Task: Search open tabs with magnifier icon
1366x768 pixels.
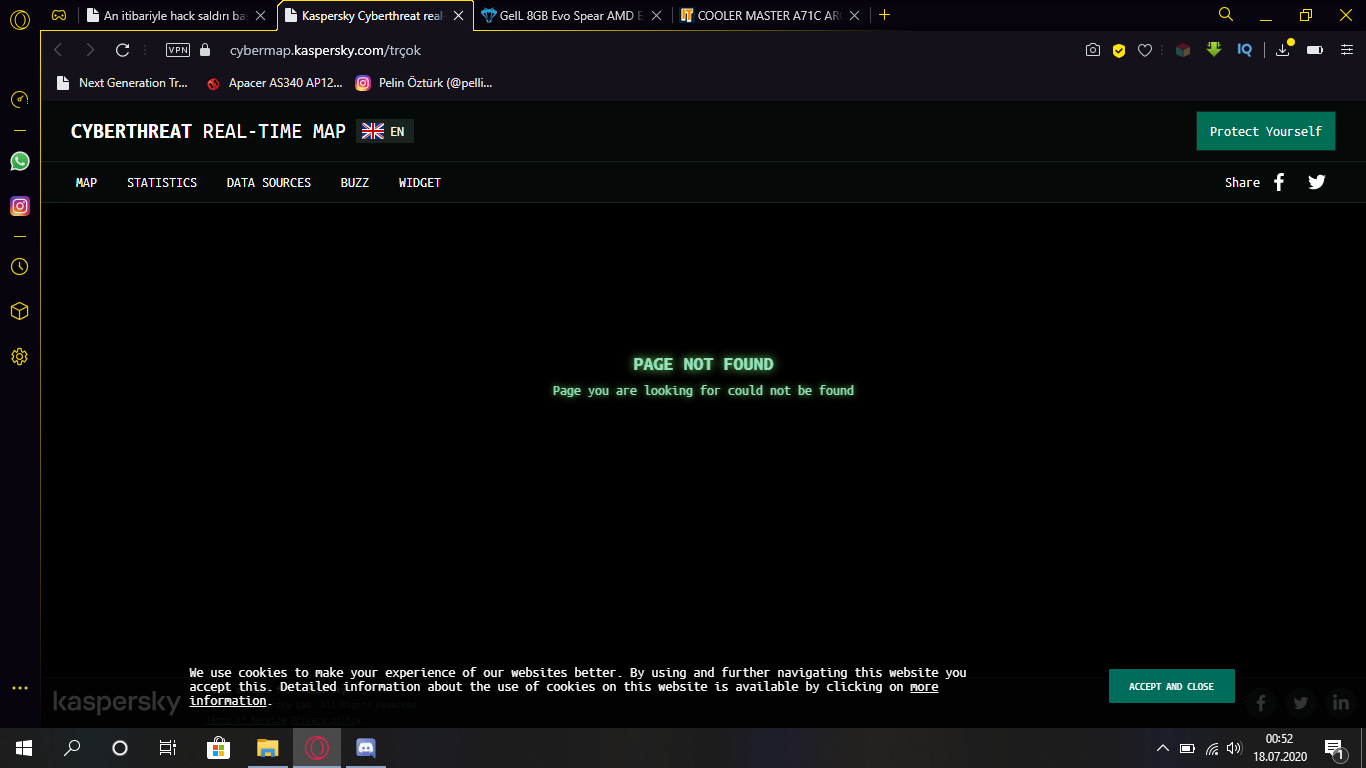Action: click(1226, 14)
